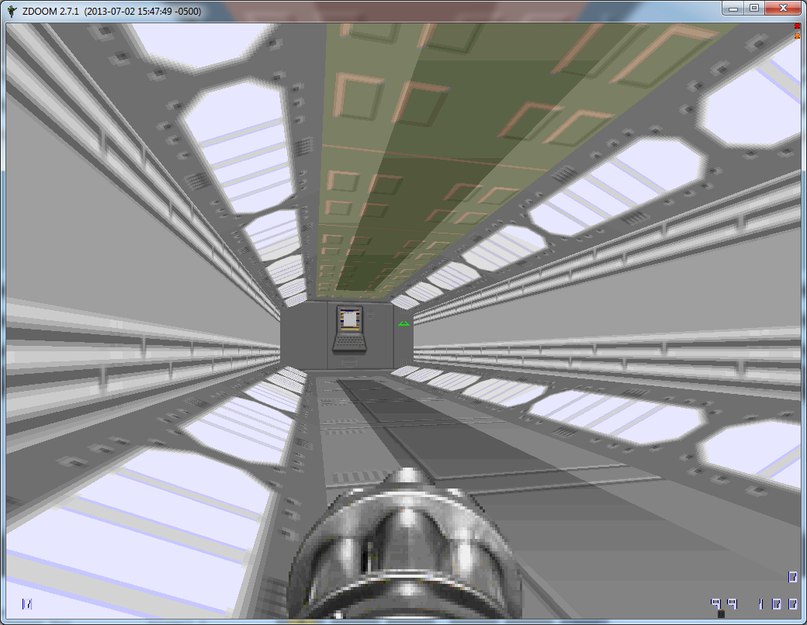This screenshot has height=625, width=807.
Task: Click the small dark ammo-type icon under 99
Action: tap(721, 614)
